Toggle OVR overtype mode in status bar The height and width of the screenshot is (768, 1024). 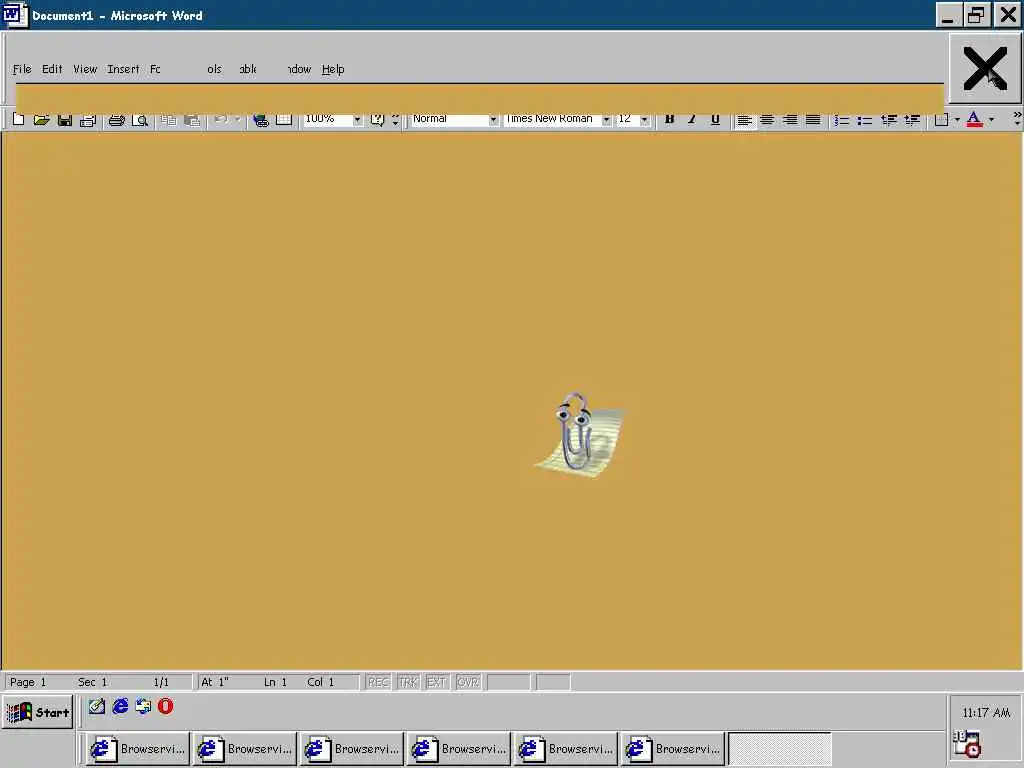[468, 682]
